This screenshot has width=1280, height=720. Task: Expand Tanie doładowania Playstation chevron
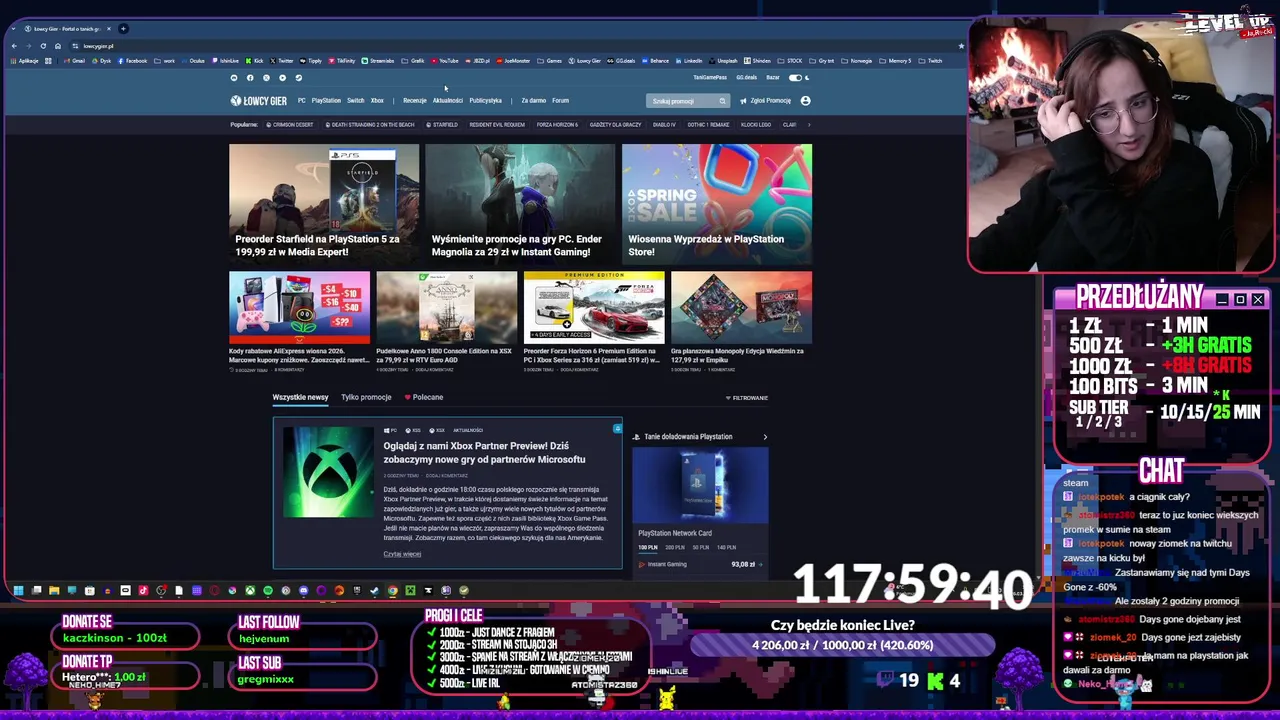[765, 437]
